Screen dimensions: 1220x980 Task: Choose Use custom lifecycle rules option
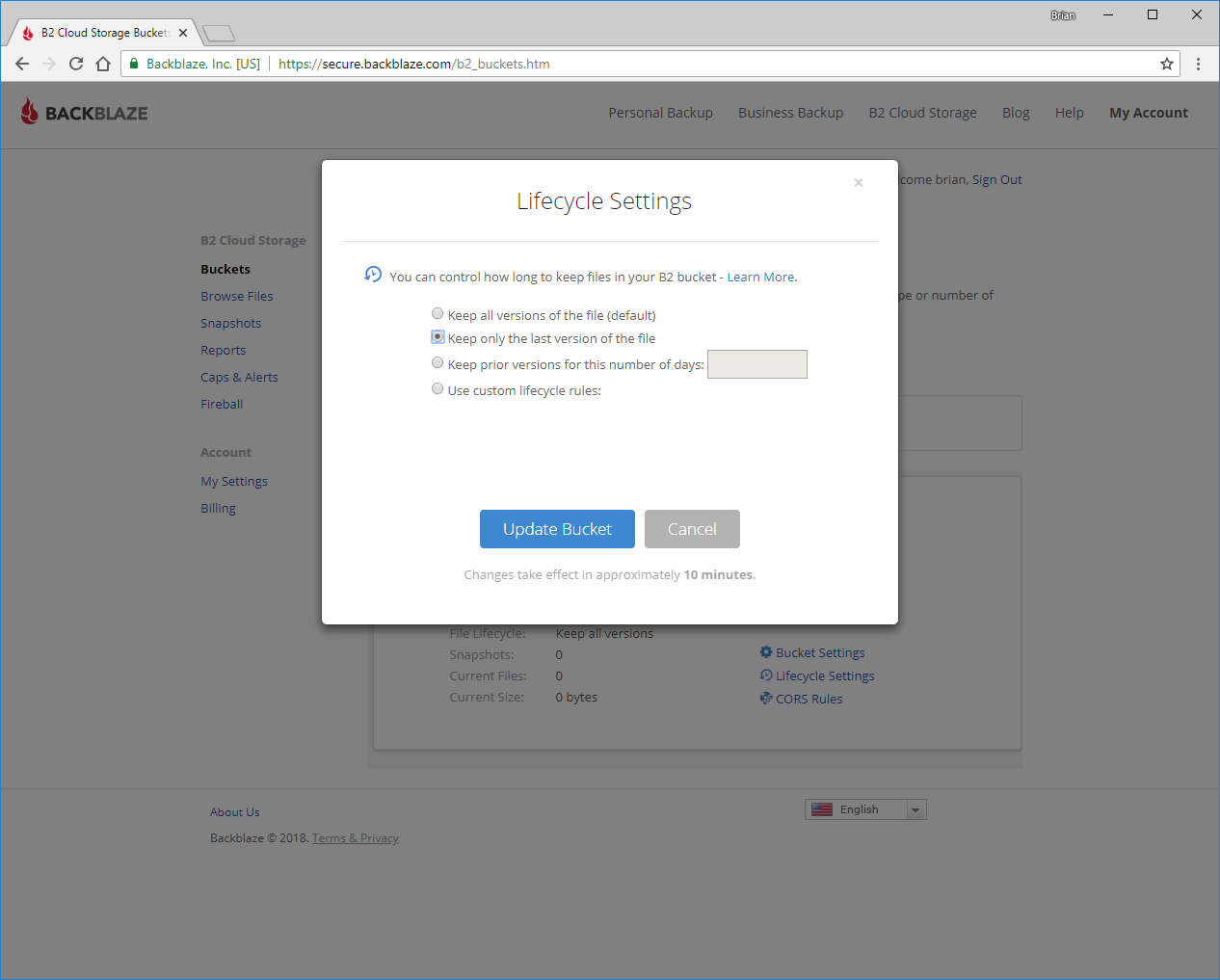coord(438,389)
